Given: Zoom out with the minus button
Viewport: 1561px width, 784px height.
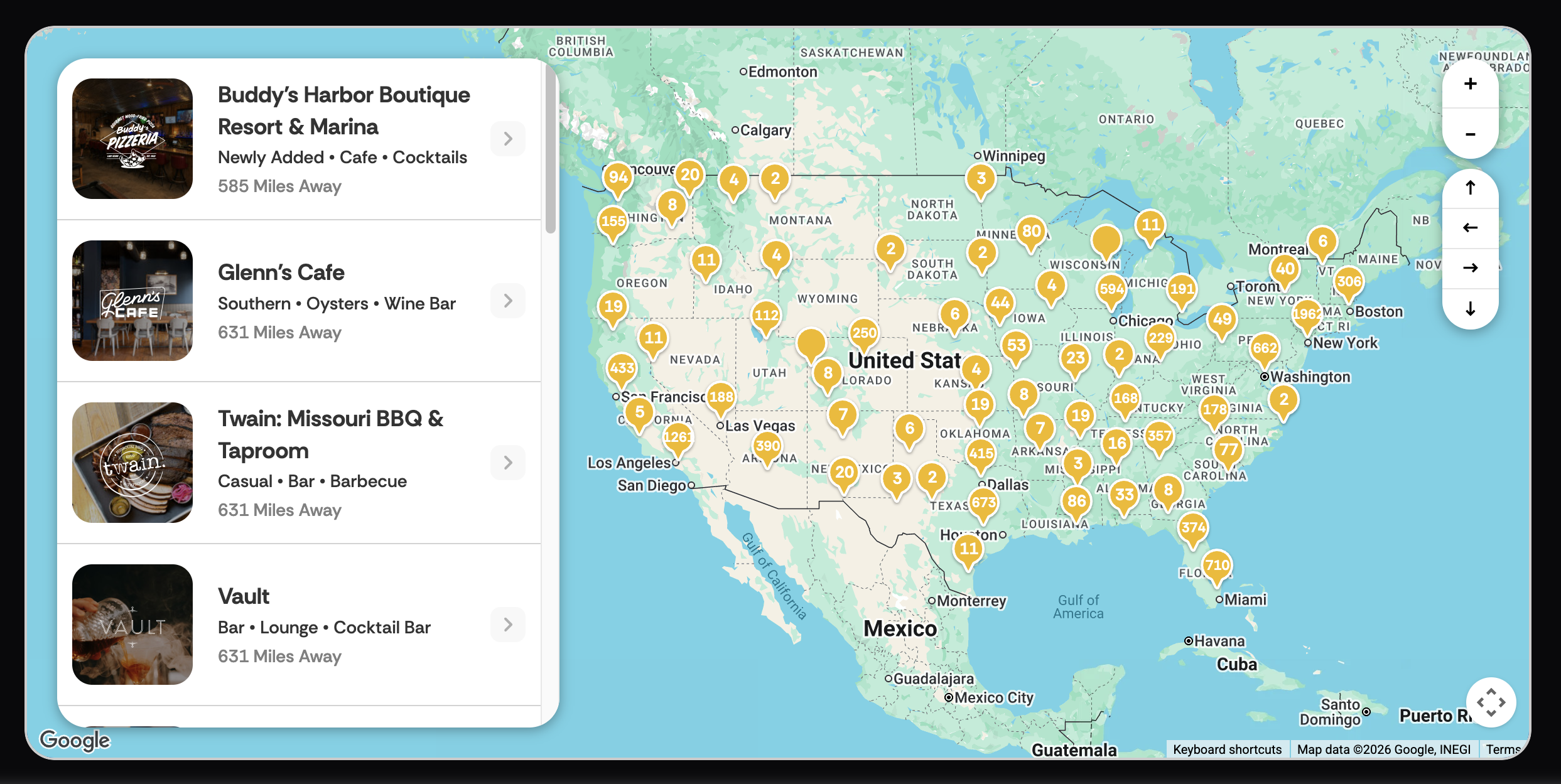Looking at the screenshot, I should click(1470, 134).
